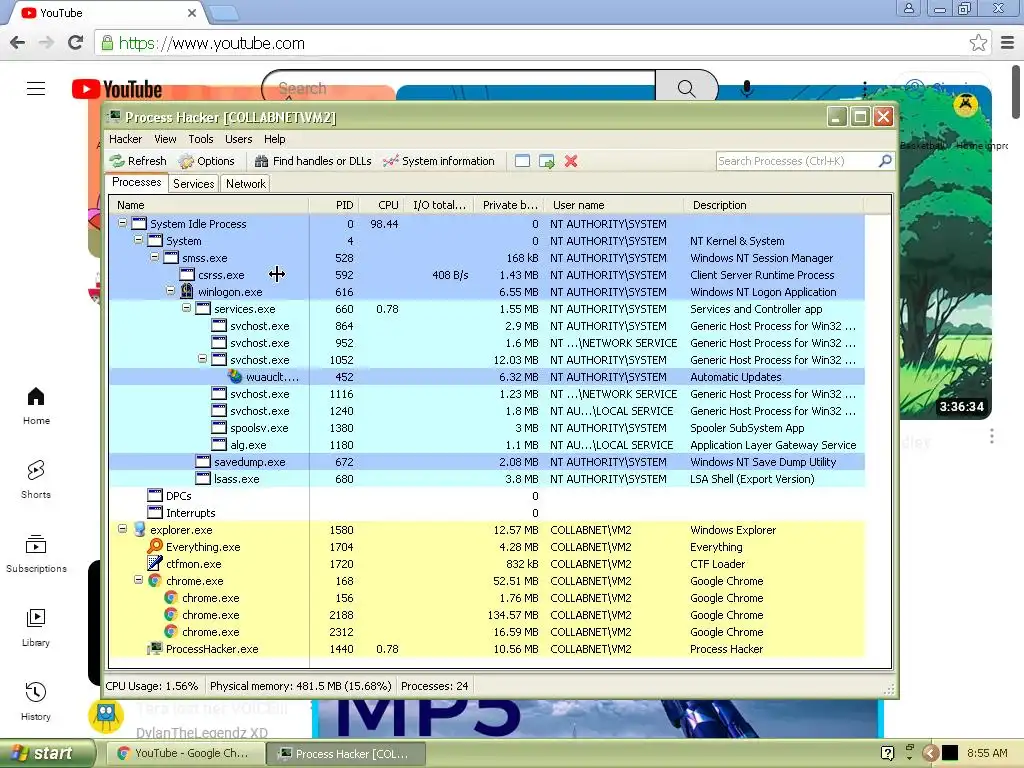Screen dimensions: 1024x768
Task: Open the Hacker menu
Action: [x=125, y=139]
